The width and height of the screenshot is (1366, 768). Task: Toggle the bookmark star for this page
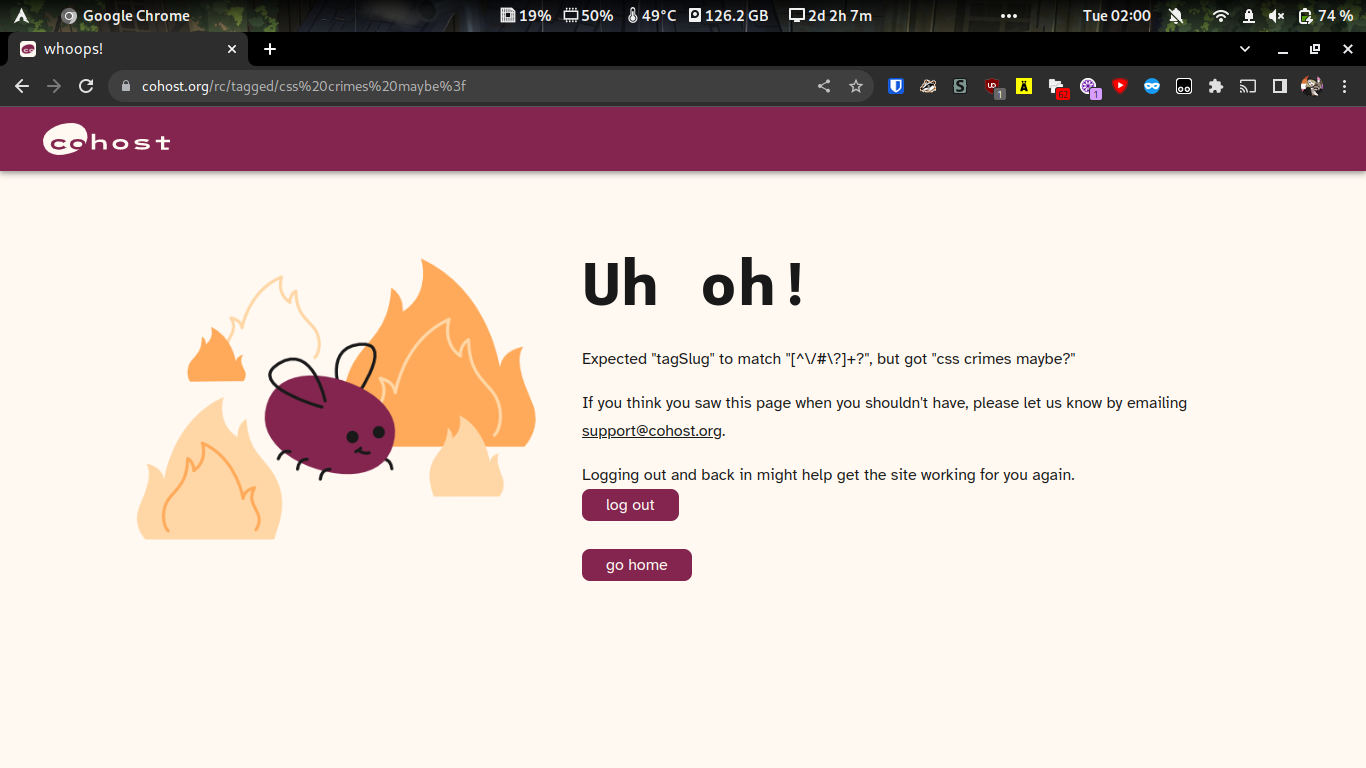(856, 86)
